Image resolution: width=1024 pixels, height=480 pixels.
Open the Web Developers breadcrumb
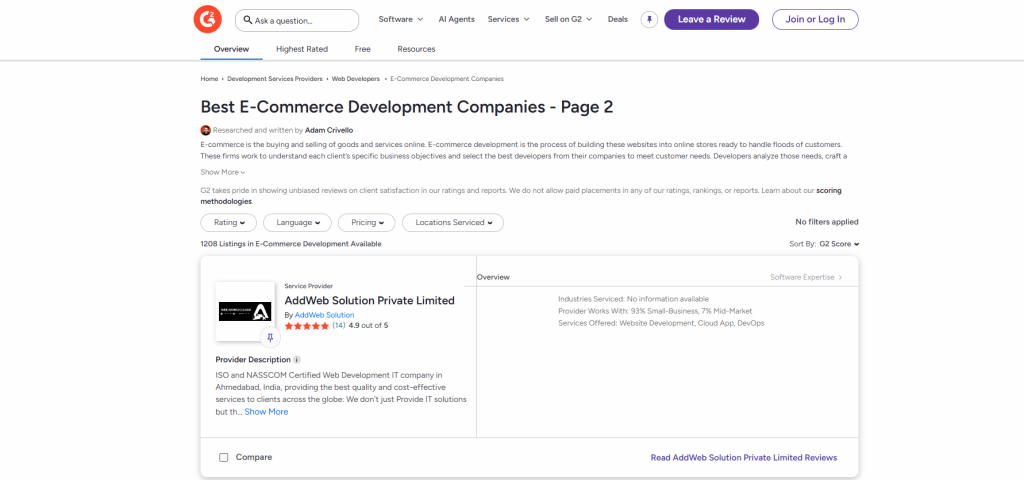pos(355,79)
